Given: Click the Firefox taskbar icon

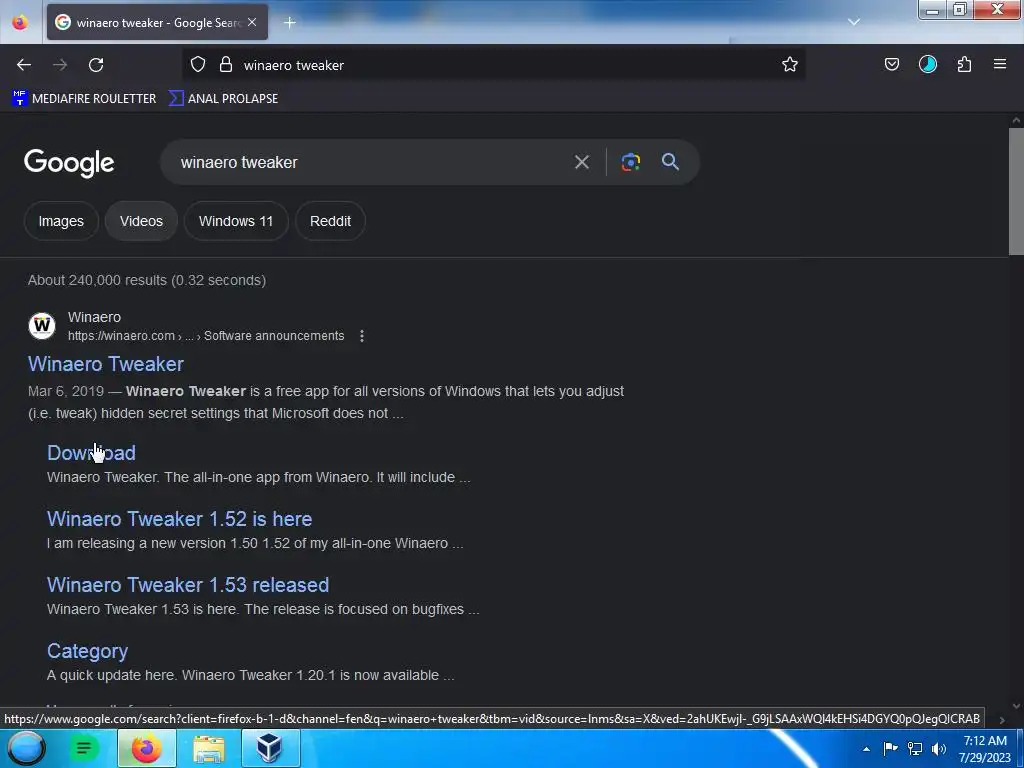Looking at the screenshot, I should click(147, 748).
